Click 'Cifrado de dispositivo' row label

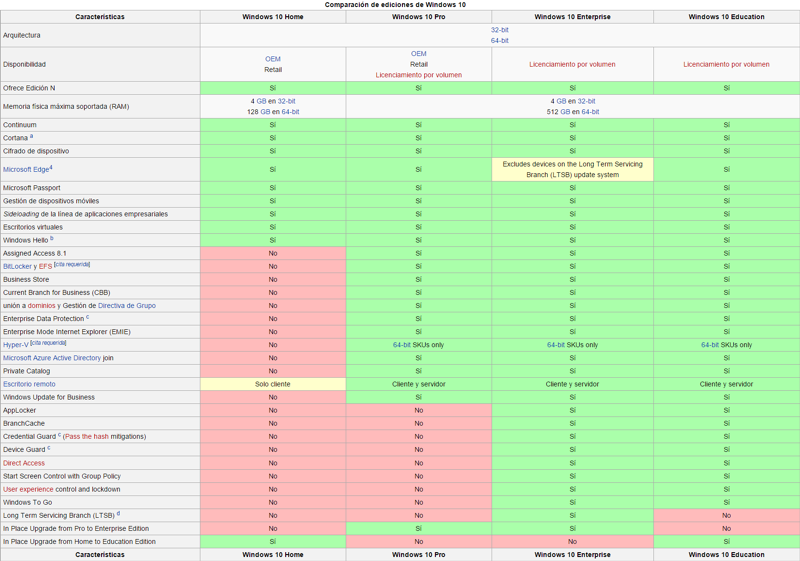click(x=36, y=151)
